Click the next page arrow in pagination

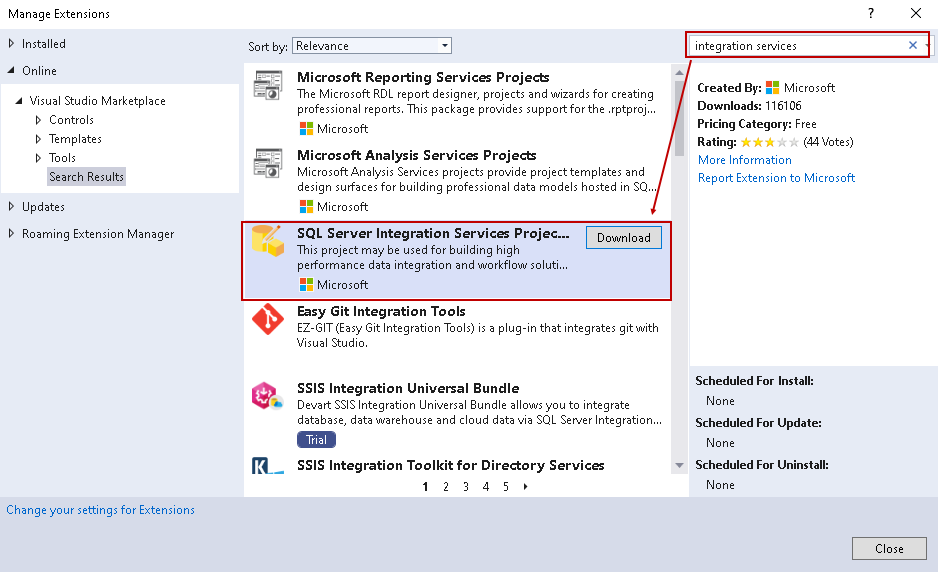tap(526, 487)
